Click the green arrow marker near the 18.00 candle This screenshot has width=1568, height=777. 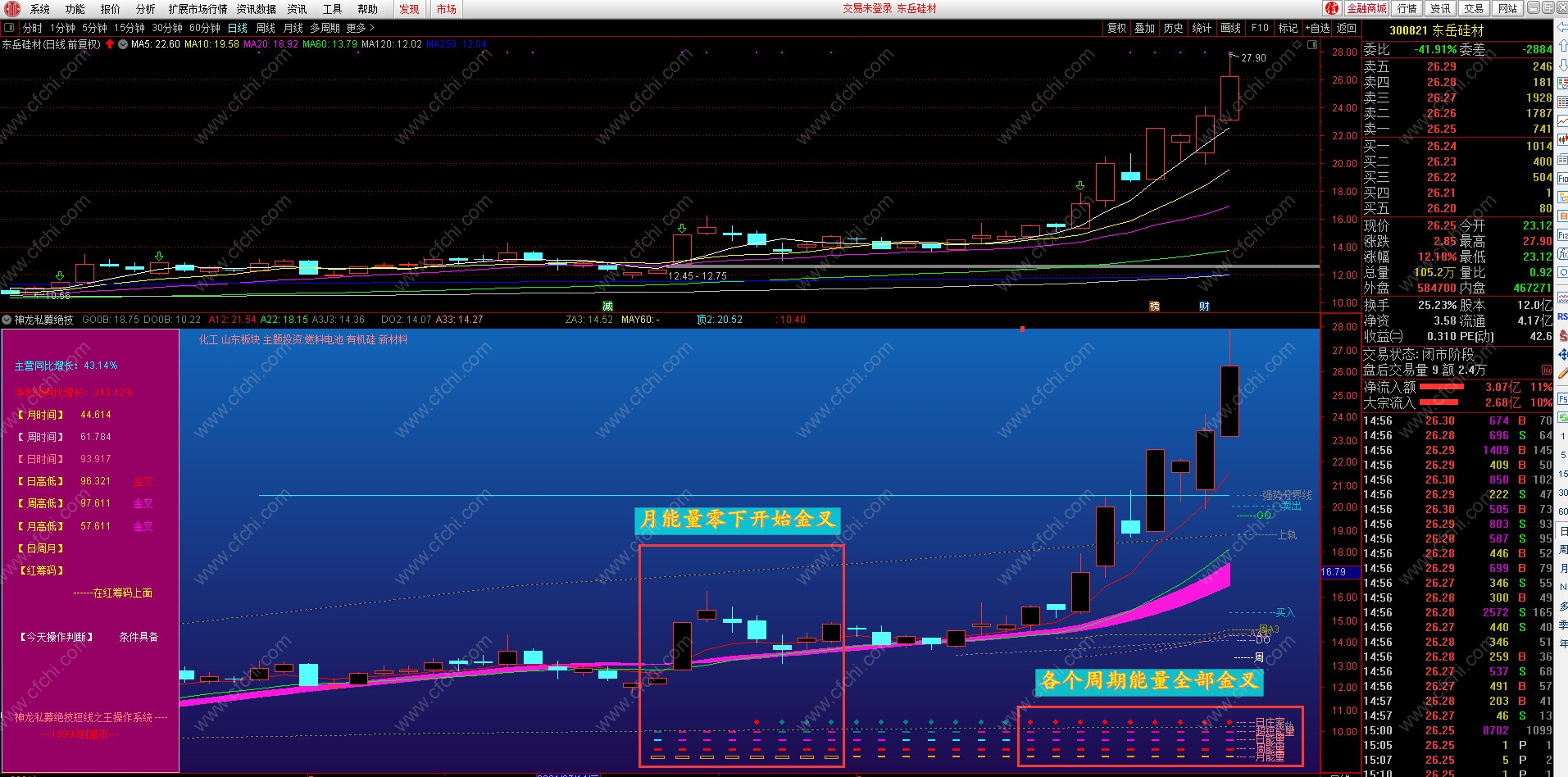point(1080,186)
